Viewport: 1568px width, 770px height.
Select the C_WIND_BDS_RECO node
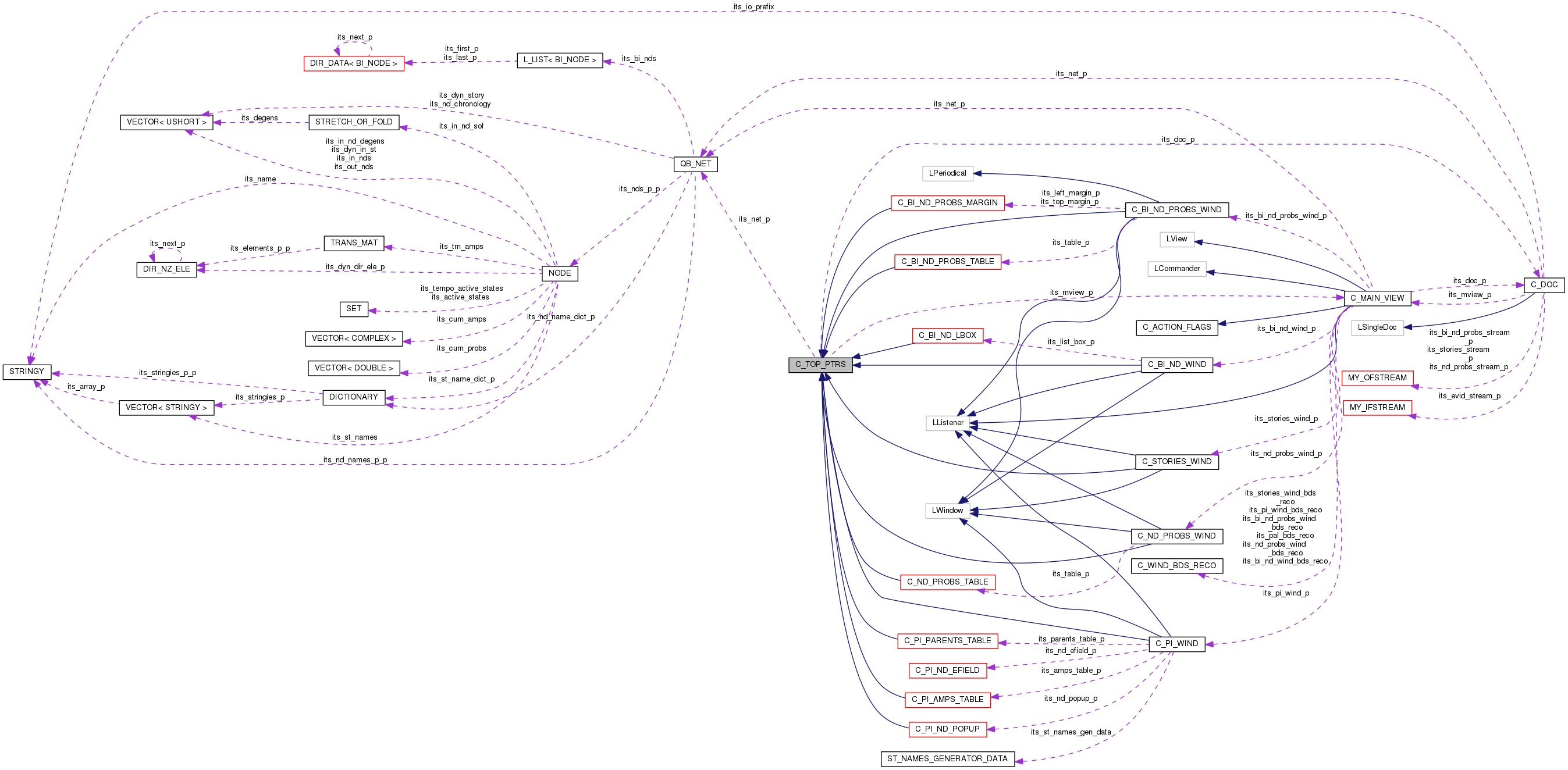[x=1176, y=566]
